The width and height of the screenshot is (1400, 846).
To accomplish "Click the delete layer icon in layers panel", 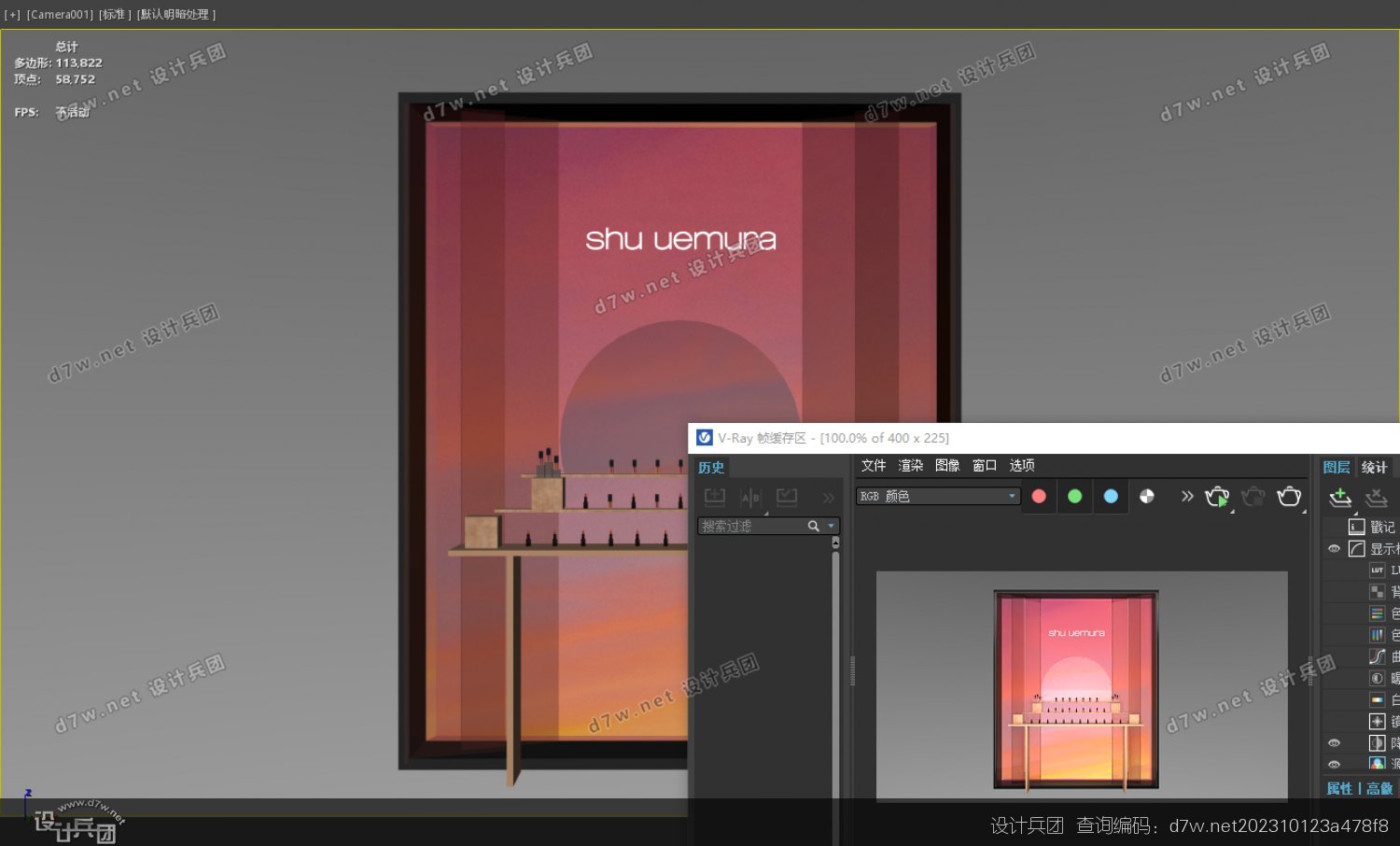I will (x=1376, y=497).
